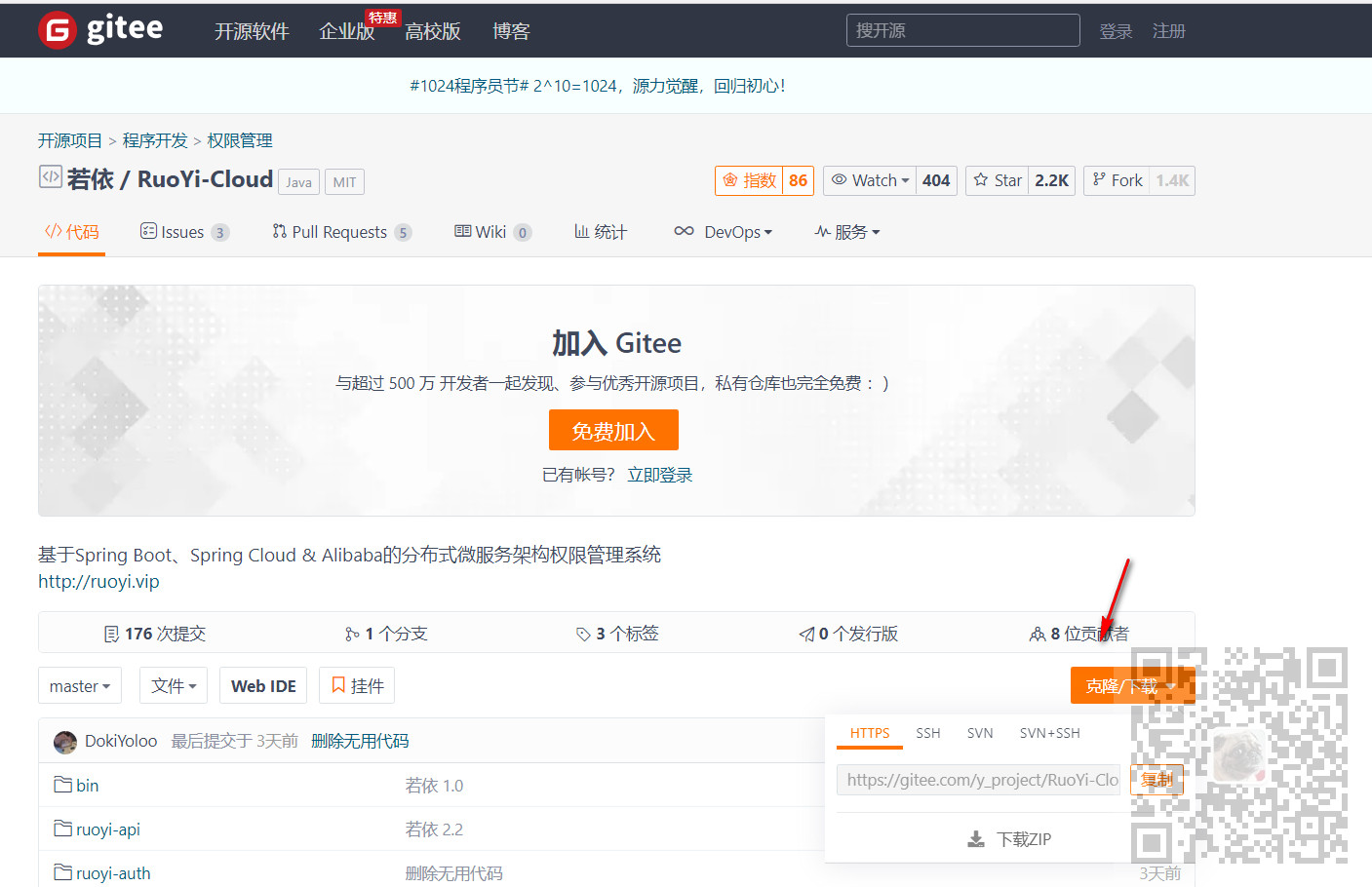Open the #1024程序员节# banner announcement

click(598, 86)
